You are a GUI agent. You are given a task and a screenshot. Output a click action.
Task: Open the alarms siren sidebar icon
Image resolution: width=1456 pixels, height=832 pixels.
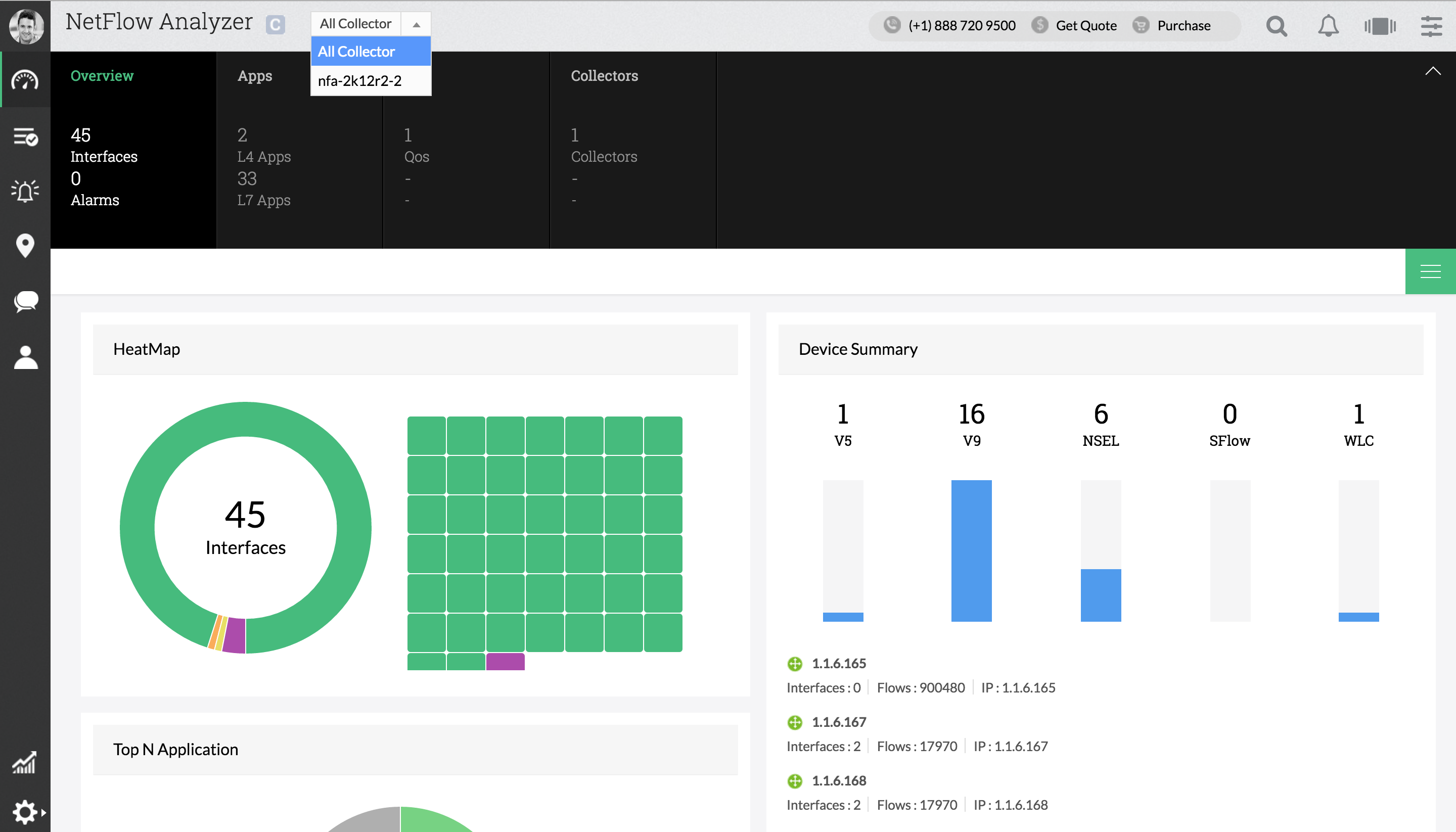pyautogui.click(x=25, y=191)
